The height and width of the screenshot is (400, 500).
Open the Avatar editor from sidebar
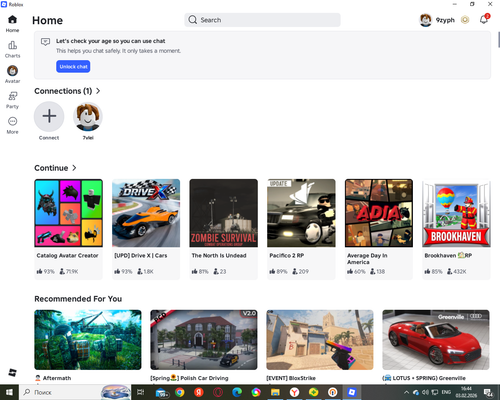(12, 74)
